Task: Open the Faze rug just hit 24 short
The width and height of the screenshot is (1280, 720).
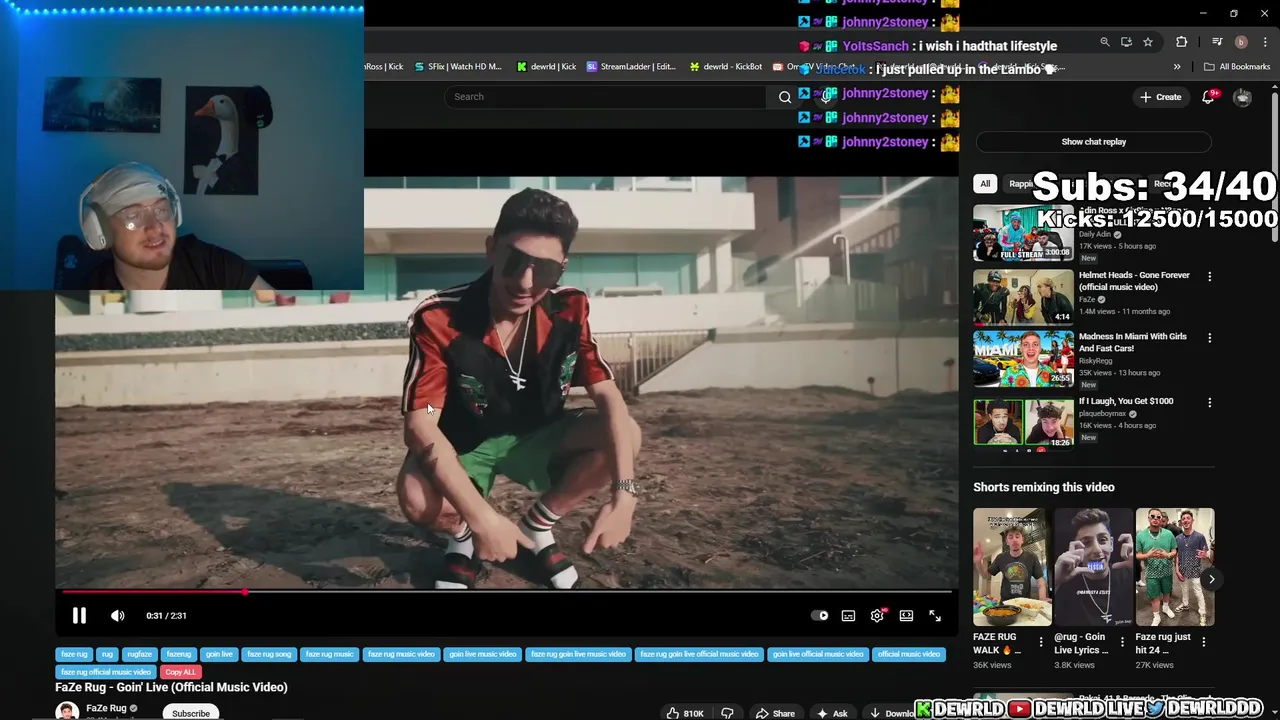Action: [x=1174, y=567]
